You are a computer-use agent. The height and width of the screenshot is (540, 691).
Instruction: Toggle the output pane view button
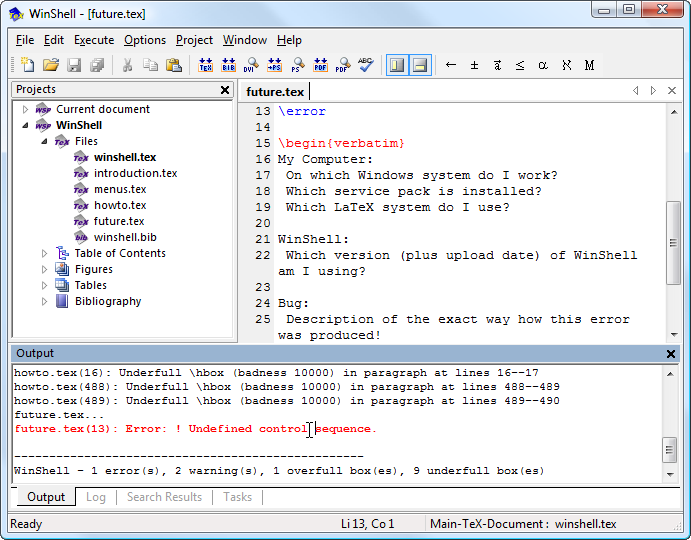click(x=420, y=65)
